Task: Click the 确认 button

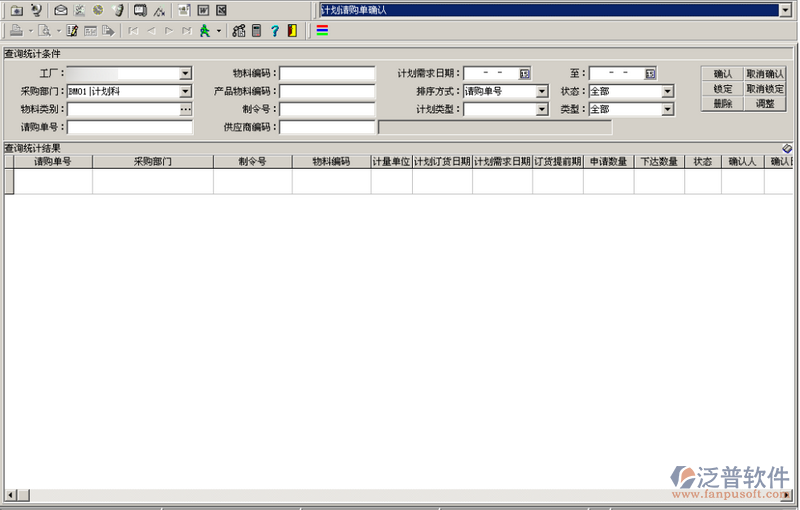Action: pyautogui.click(x=722, y=74)
